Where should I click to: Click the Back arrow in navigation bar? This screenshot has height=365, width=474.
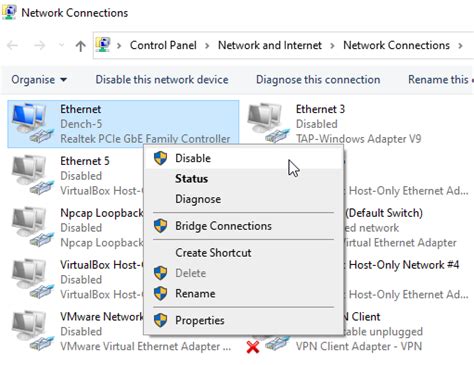[13, 46]
